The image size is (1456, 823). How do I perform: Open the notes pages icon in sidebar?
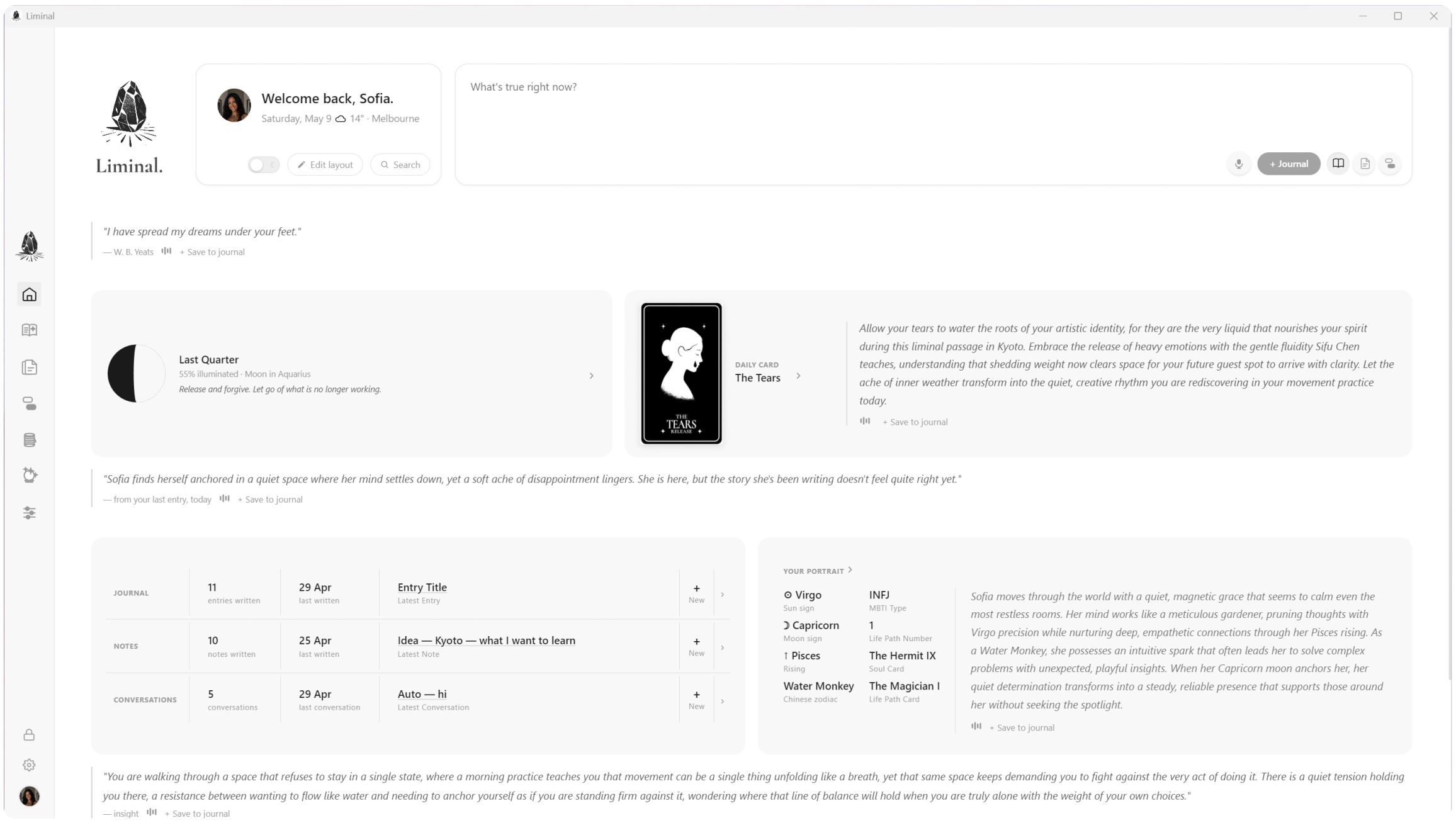pos(29,367)
